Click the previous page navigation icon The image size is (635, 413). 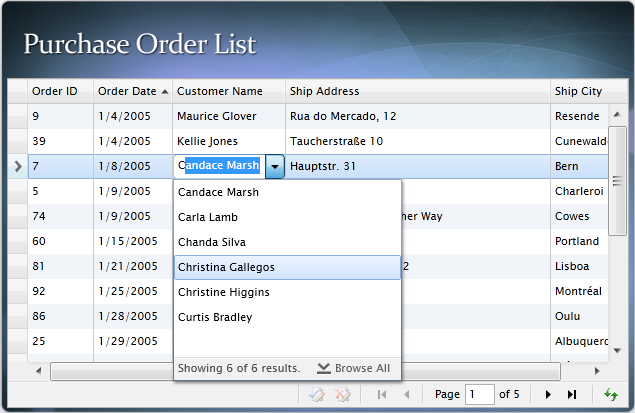(406, 395)
